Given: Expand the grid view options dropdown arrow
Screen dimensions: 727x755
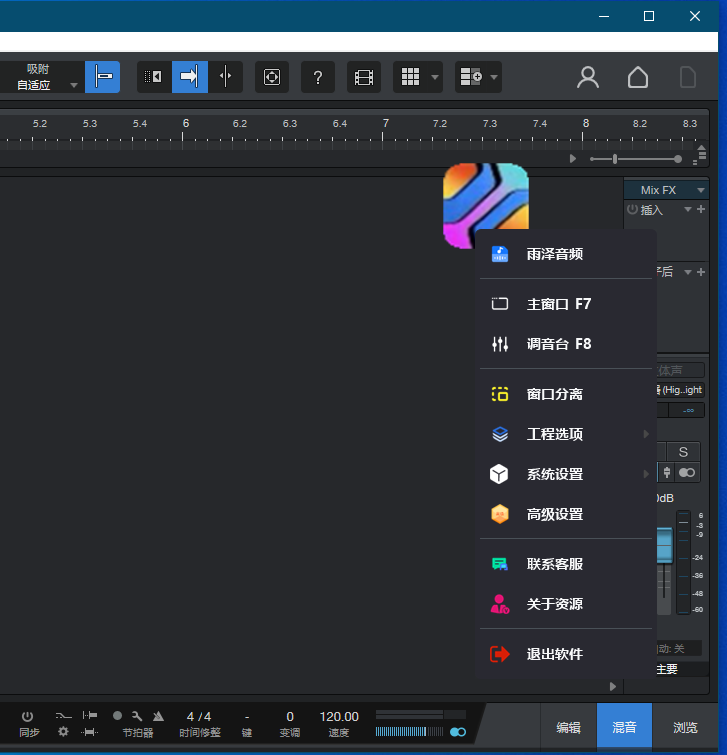Looking at the screenshot, I should coord(435,77).
